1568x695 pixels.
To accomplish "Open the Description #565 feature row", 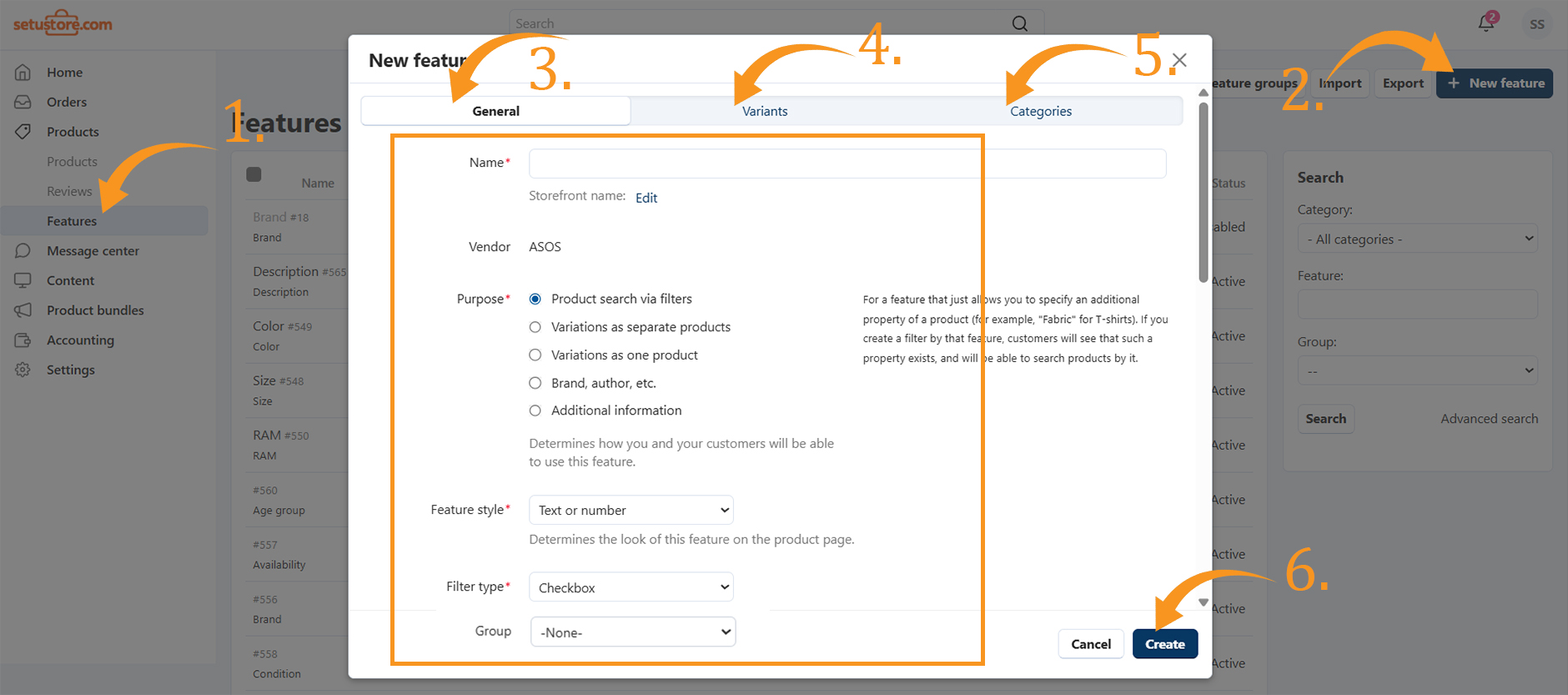I will click(299, 272).
